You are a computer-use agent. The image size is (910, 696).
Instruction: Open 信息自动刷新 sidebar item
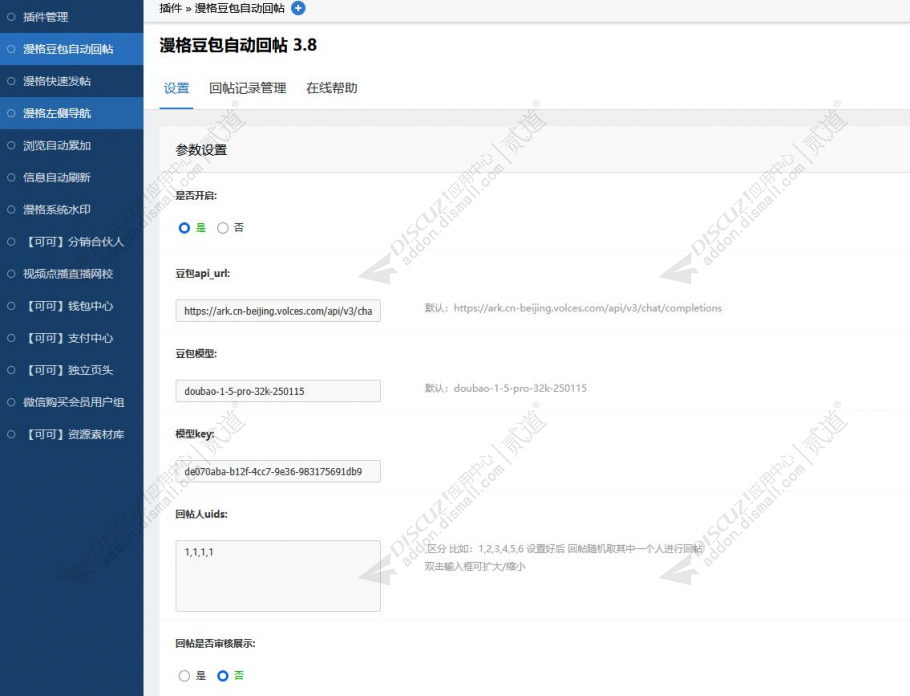click(x=71, y=177)
